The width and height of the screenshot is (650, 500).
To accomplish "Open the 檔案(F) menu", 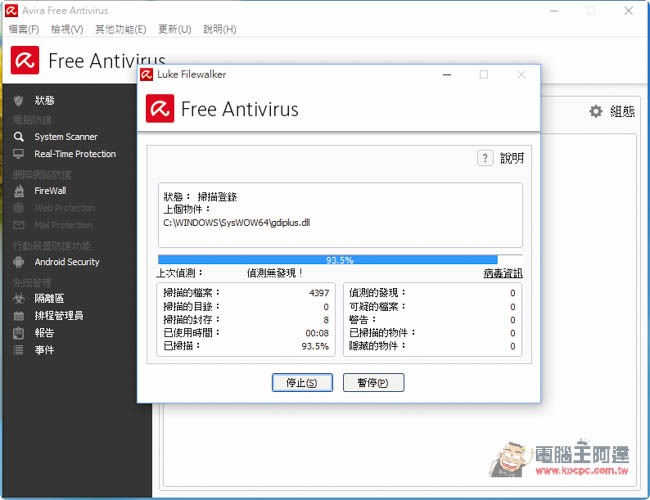I will click(24, 29).
